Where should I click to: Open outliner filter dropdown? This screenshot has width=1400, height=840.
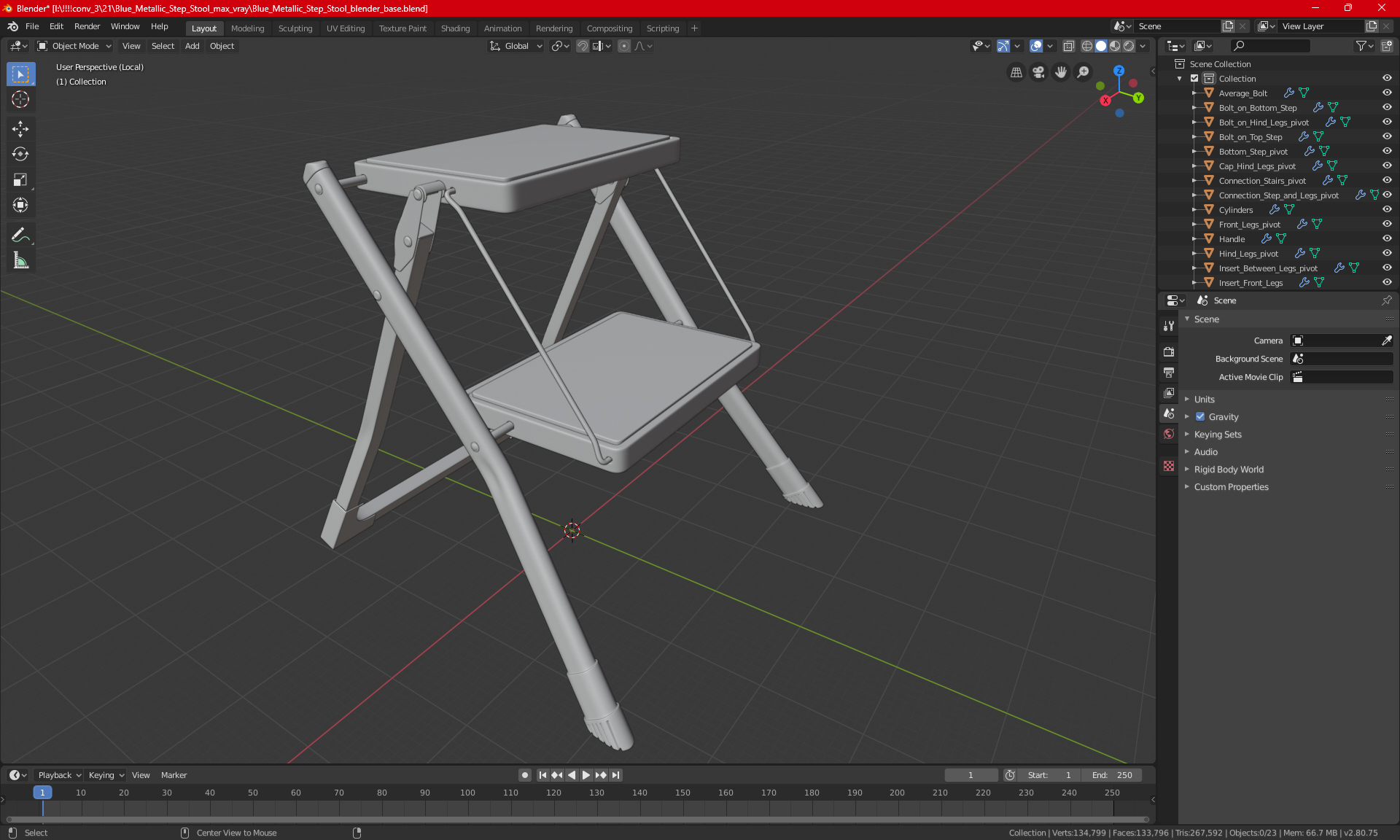1364,46
